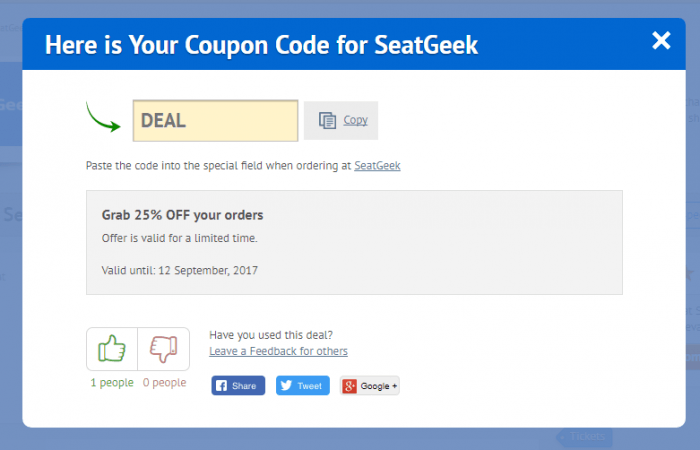Share on Google + button
The height and width of the screenshot is (450, 700).
coord(370,386)
